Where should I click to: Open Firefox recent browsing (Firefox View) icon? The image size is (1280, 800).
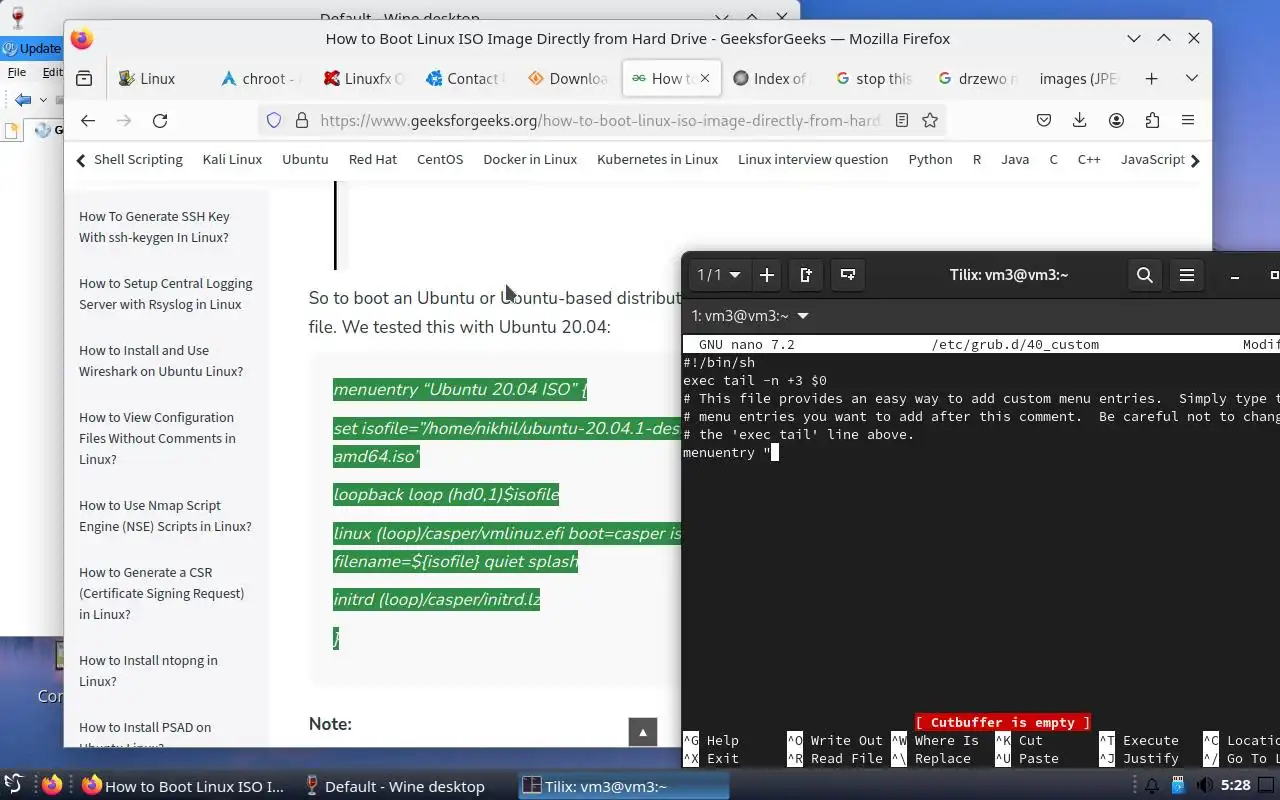84,78
